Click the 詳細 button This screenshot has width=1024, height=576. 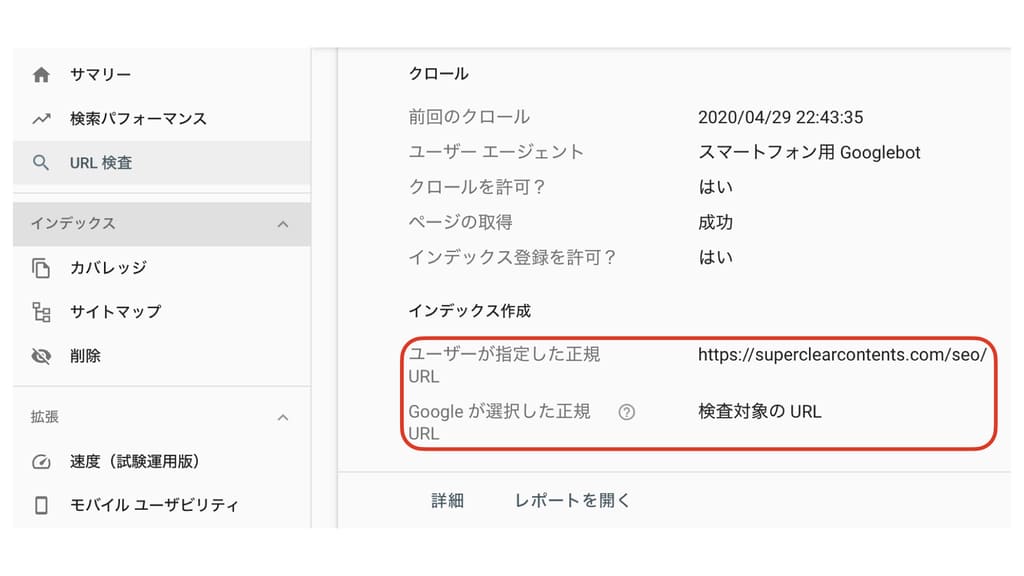(447, 500)
